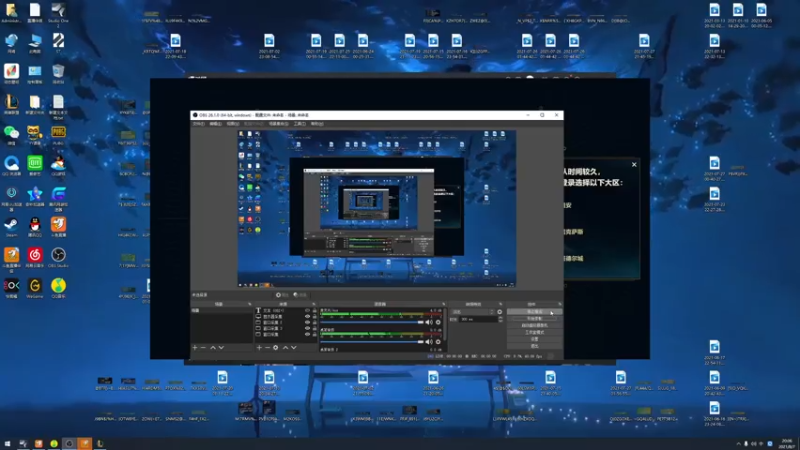The height and width of the screenshot is (450, 800).
Task: Open the Scene Collection menu in OBS
Action: click(x=279, y=124)
